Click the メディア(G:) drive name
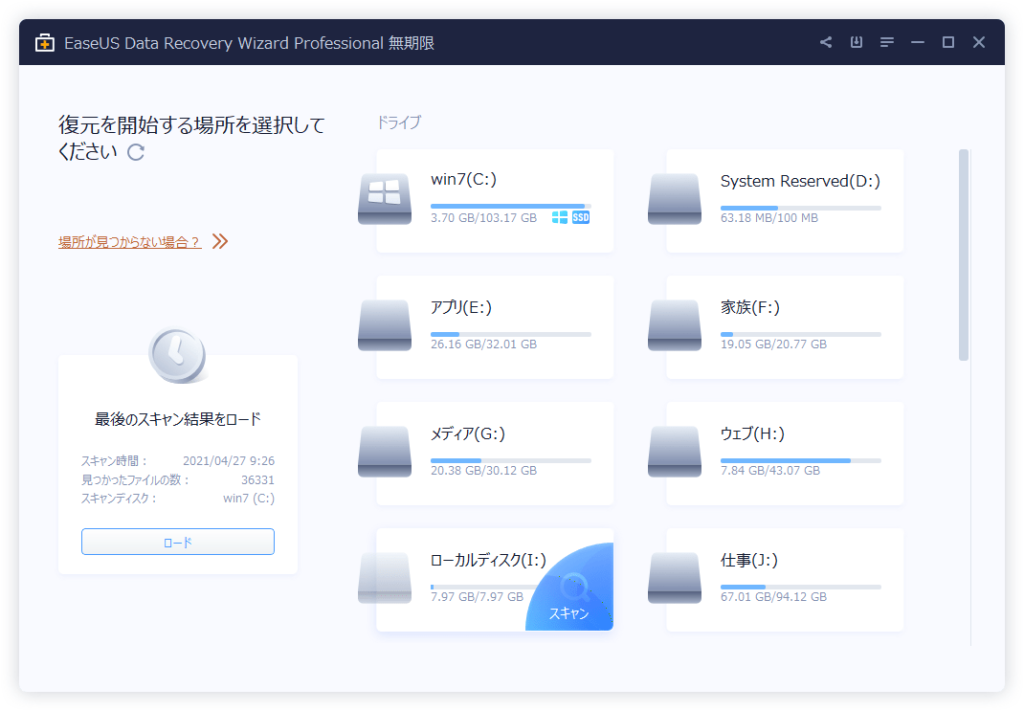Screen dimensions: 1024x711 click(x=468, y=434)
